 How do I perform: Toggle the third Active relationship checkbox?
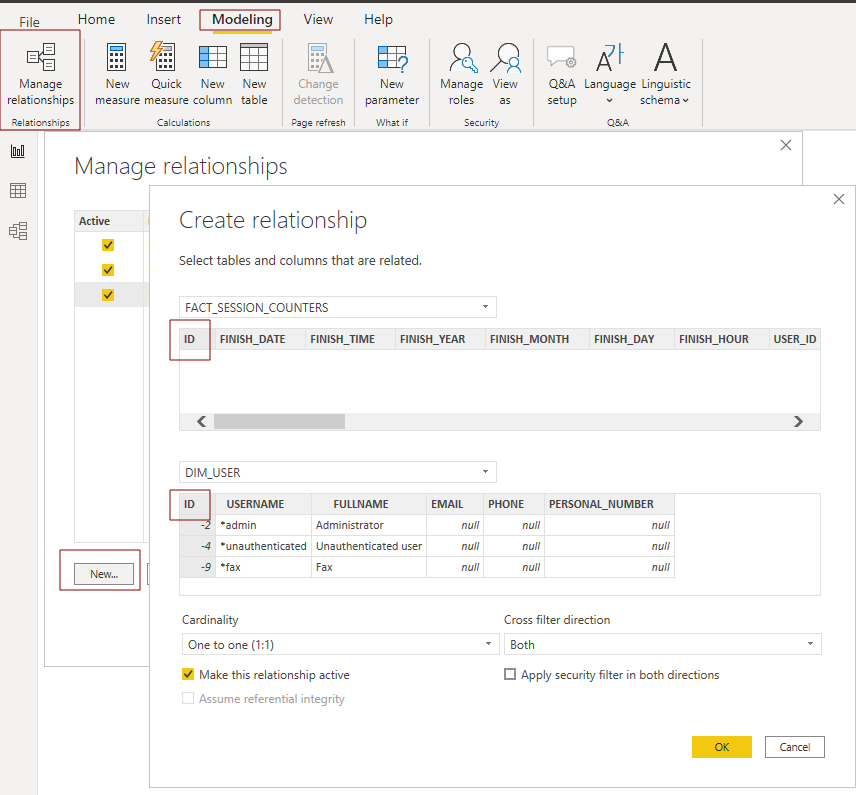(107, 294)
